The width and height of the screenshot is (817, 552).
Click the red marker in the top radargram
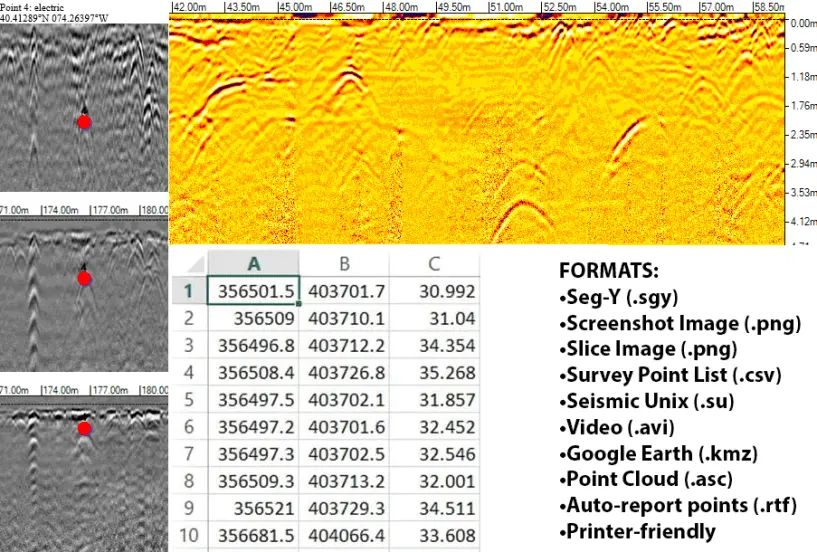[x=84, y=122]
